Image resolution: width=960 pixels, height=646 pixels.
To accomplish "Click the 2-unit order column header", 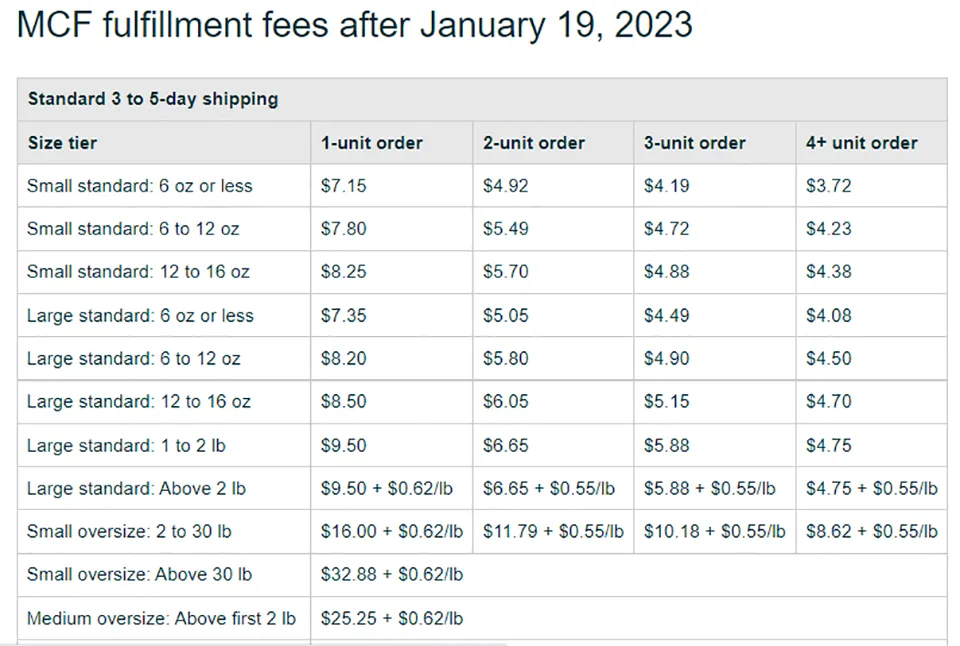I will tap(533, 143).
